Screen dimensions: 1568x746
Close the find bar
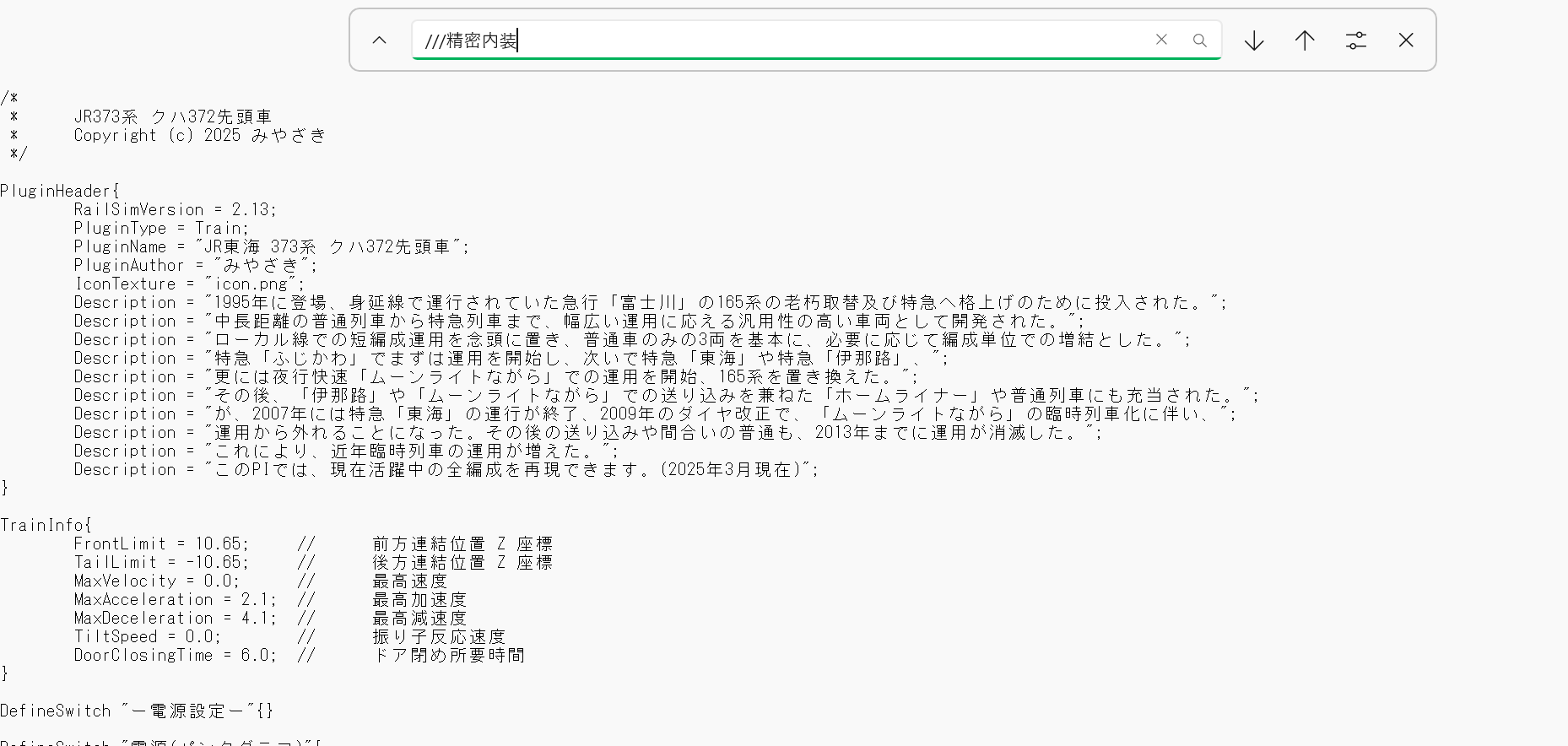point(1406,41)
